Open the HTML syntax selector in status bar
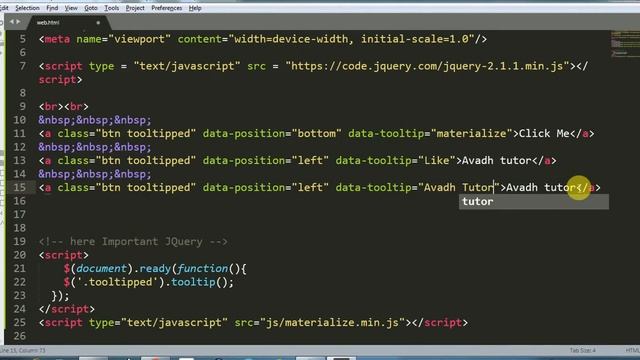Image resolution: width=640 pixels, height=360 pixels. (x=632, y=350)
